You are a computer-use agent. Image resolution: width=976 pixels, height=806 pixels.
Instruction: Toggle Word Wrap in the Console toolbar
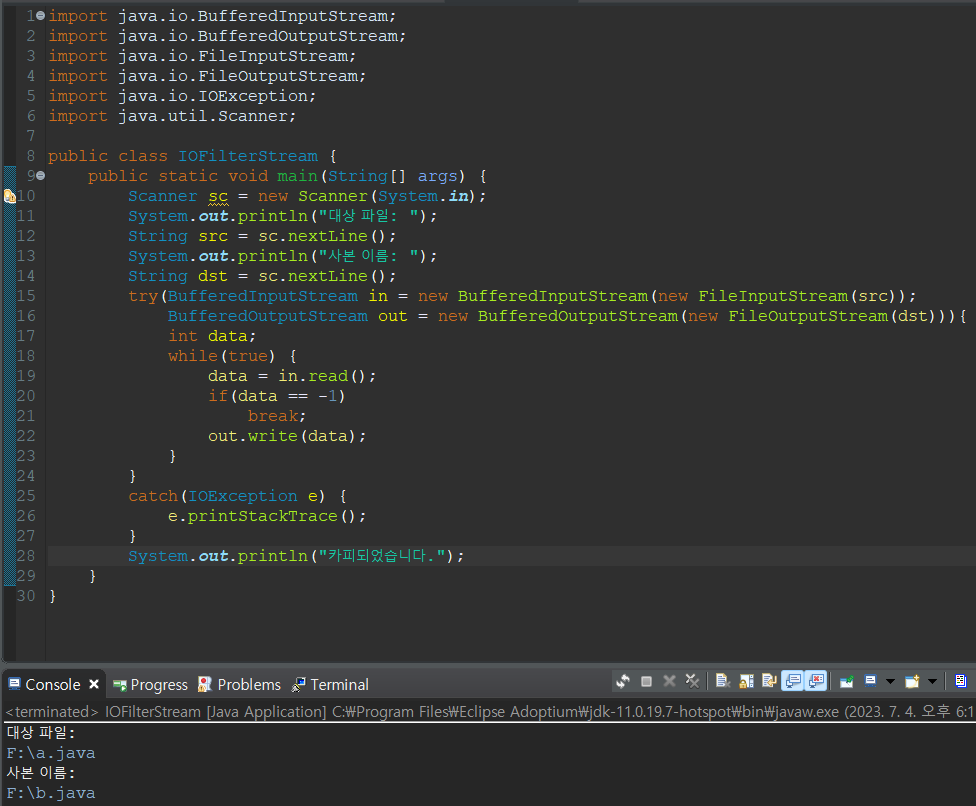pos(769,682)
